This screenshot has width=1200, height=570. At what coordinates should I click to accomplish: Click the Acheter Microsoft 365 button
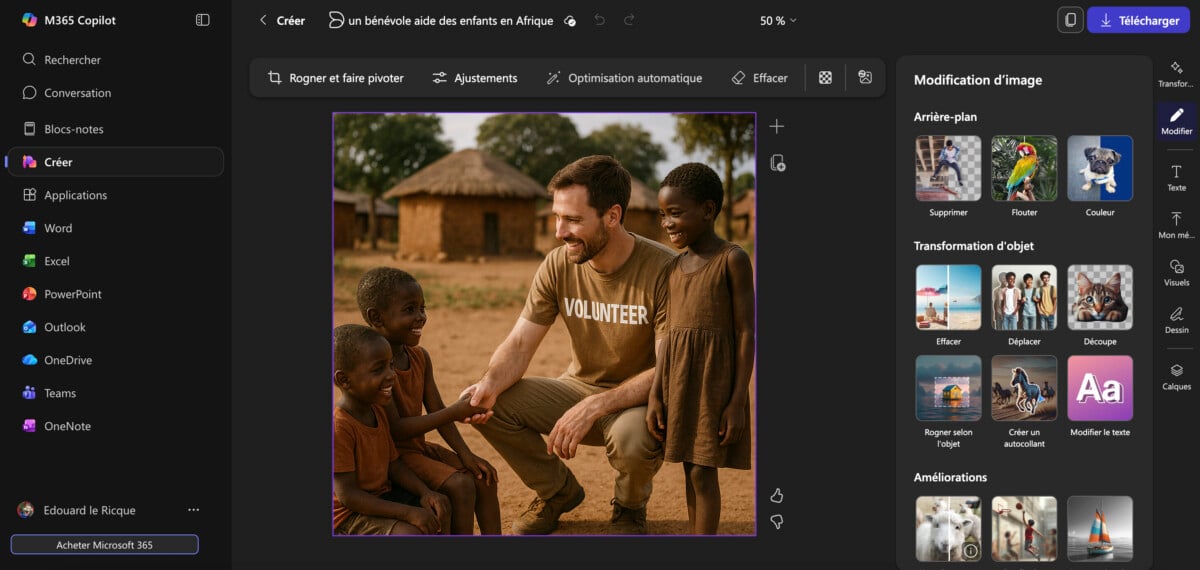tap(104, 545)
